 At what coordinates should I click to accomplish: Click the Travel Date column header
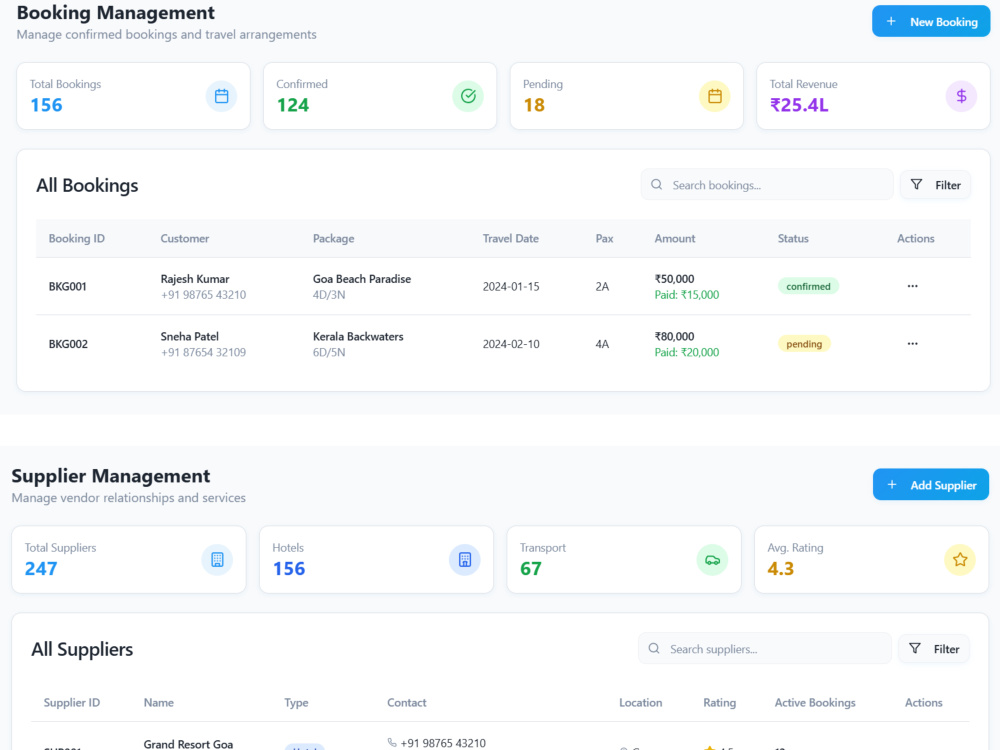pos(510,239)
